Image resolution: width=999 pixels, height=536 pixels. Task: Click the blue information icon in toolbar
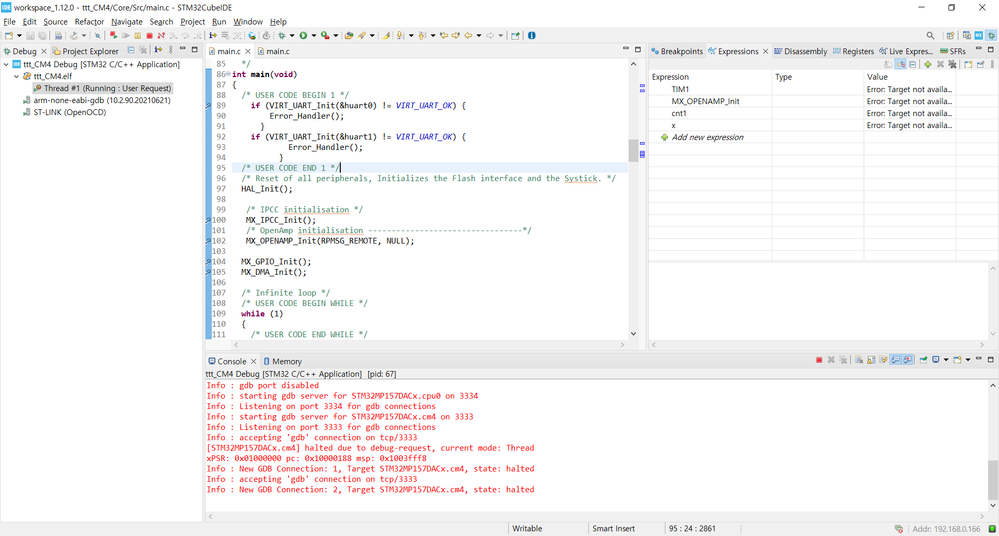(531, 35)
